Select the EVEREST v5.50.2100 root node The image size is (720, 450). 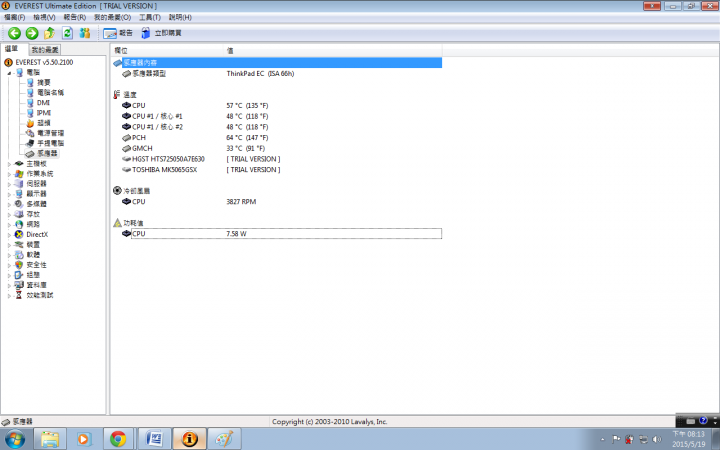[44, 62]
